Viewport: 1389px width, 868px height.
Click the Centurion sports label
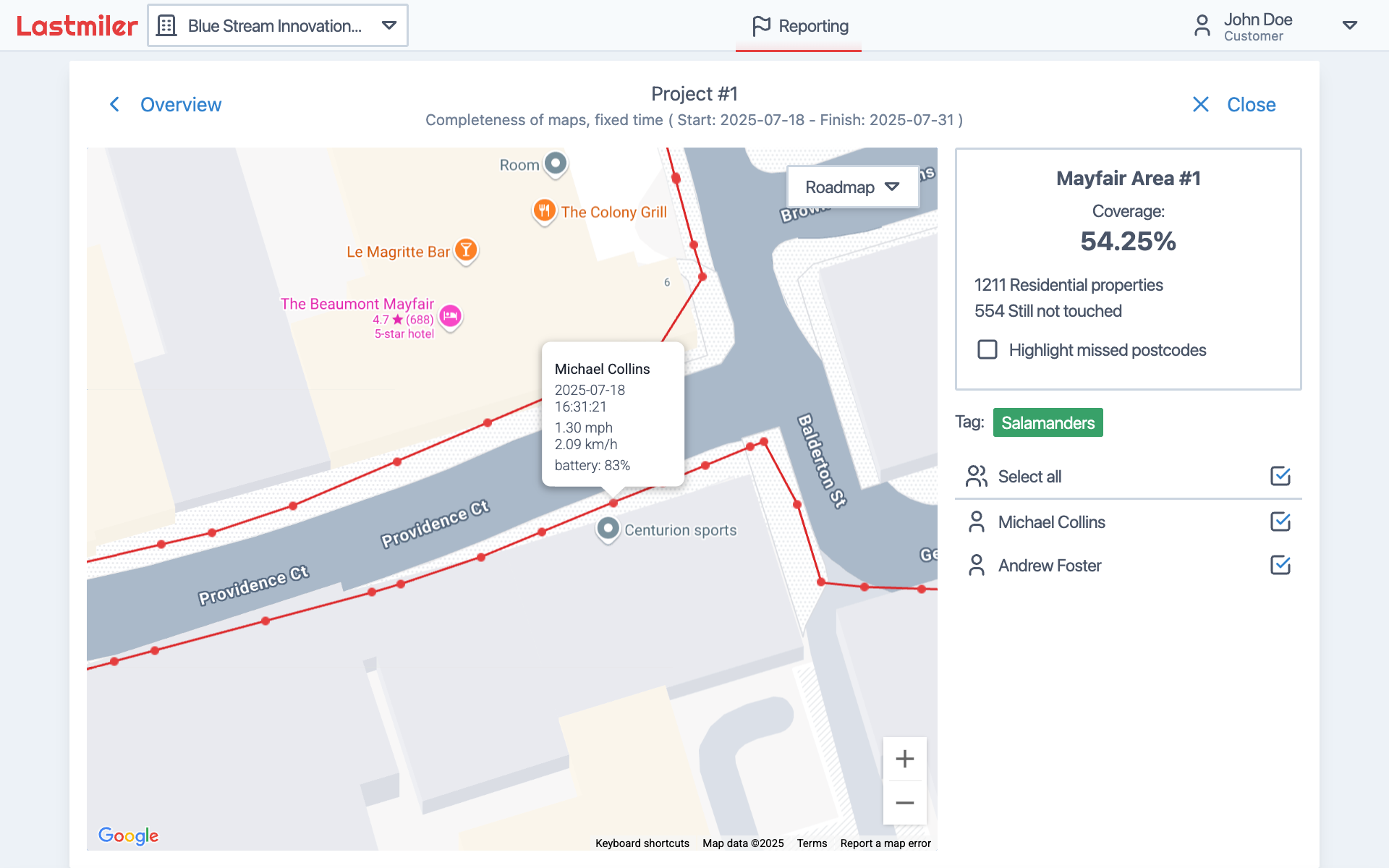(x=680, y=530)
